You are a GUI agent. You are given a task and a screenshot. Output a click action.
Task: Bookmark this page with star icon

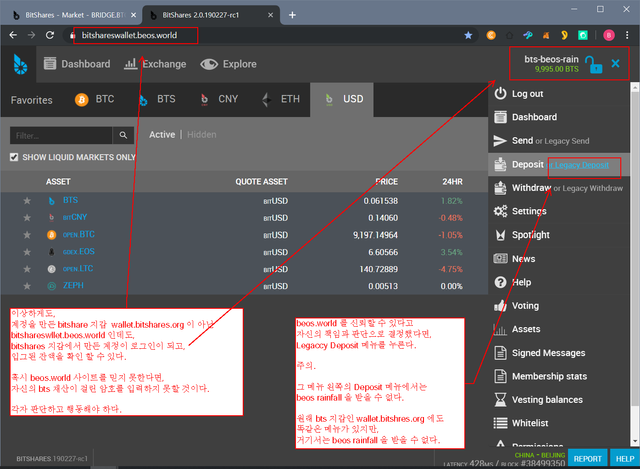(468, 36)
